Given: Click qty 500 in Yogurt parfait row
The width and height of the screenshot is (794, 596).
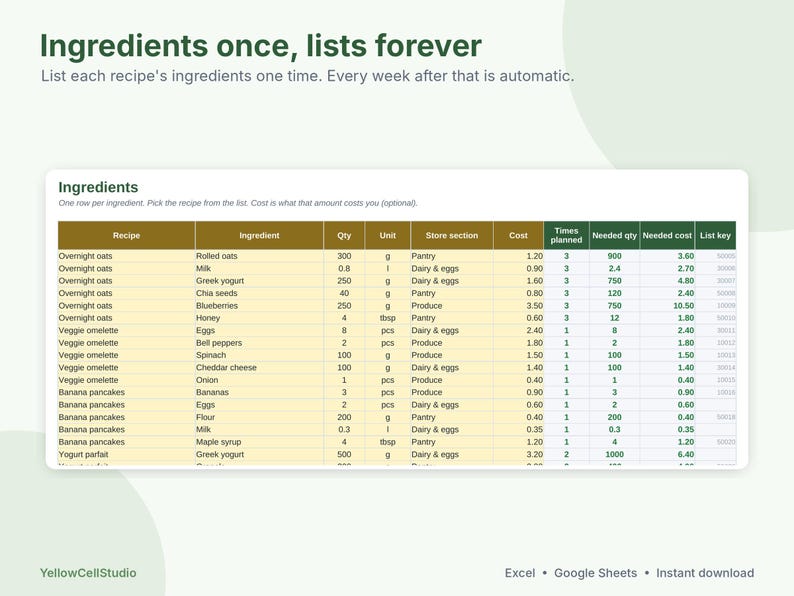Looking at the screenshot, I should [344, 454].
